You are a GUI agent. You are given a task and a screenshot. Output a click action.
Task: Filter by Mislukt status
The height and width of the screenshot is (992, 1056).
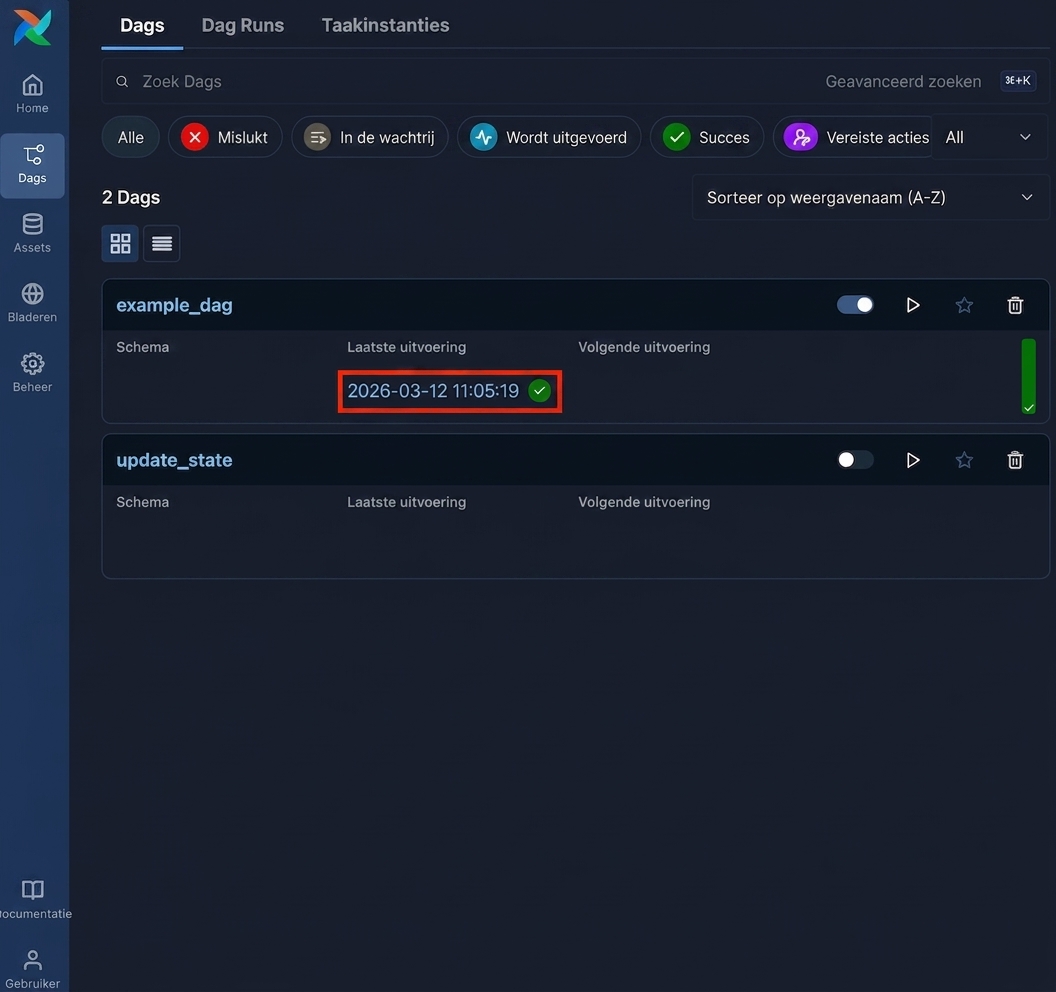point(225,137)
